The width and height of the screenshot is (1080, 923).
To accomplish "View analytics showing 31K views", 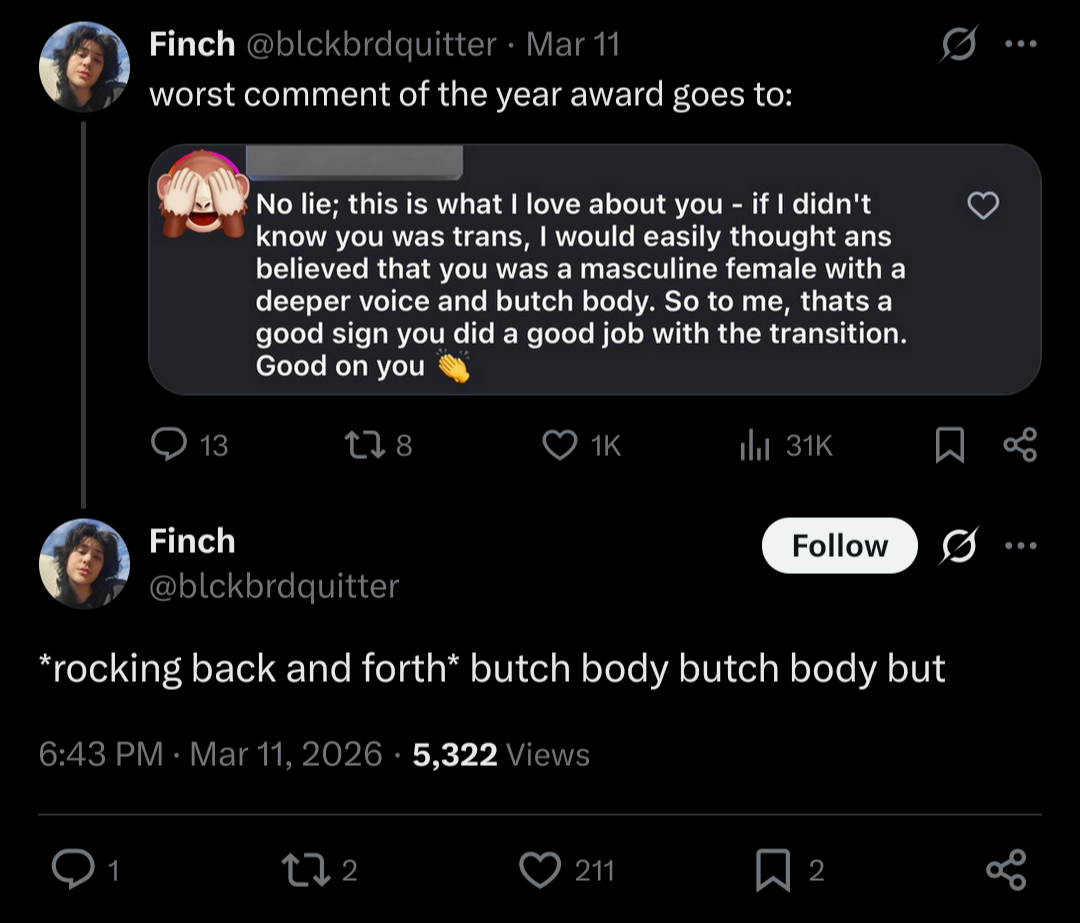I will click(753, 444).
